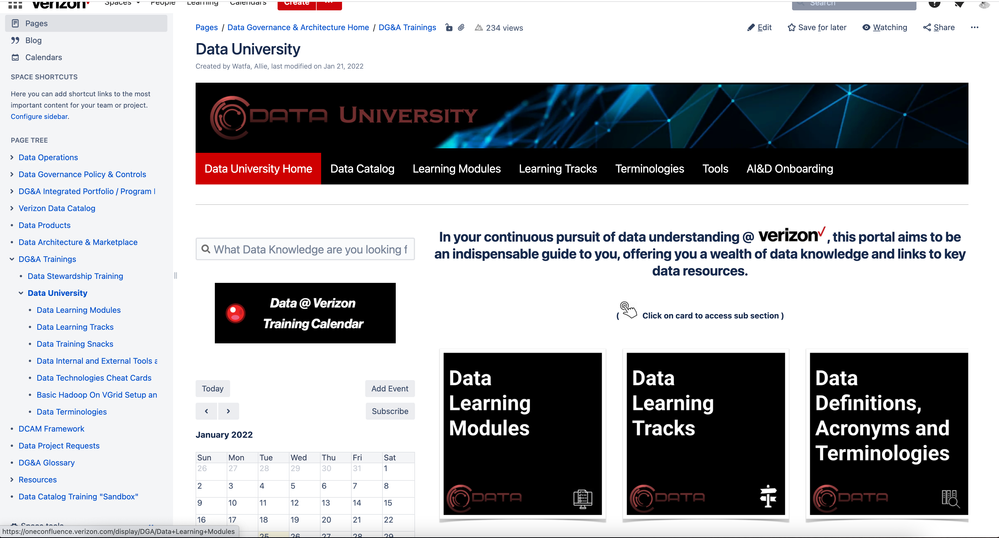The width and height of the screenshot is (999, 538).
Task: Click the Today calendar button
Action: [213, 389]
